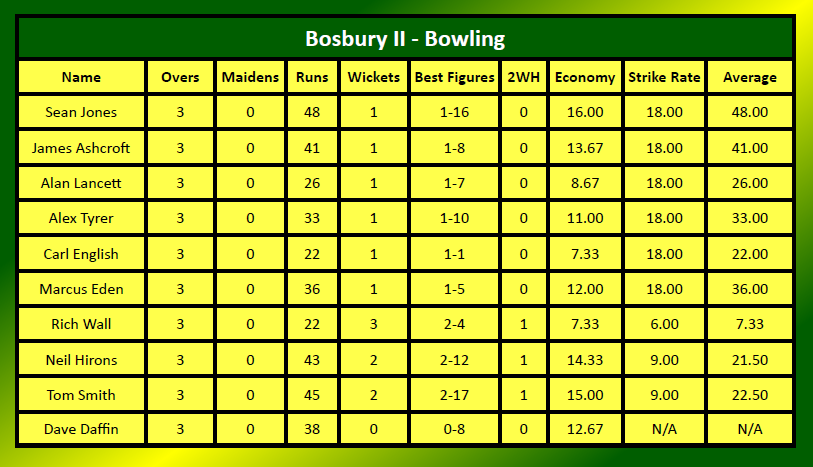Click Dave Daffin wickets value 0

pyautogui.click(x=374, y=429)
